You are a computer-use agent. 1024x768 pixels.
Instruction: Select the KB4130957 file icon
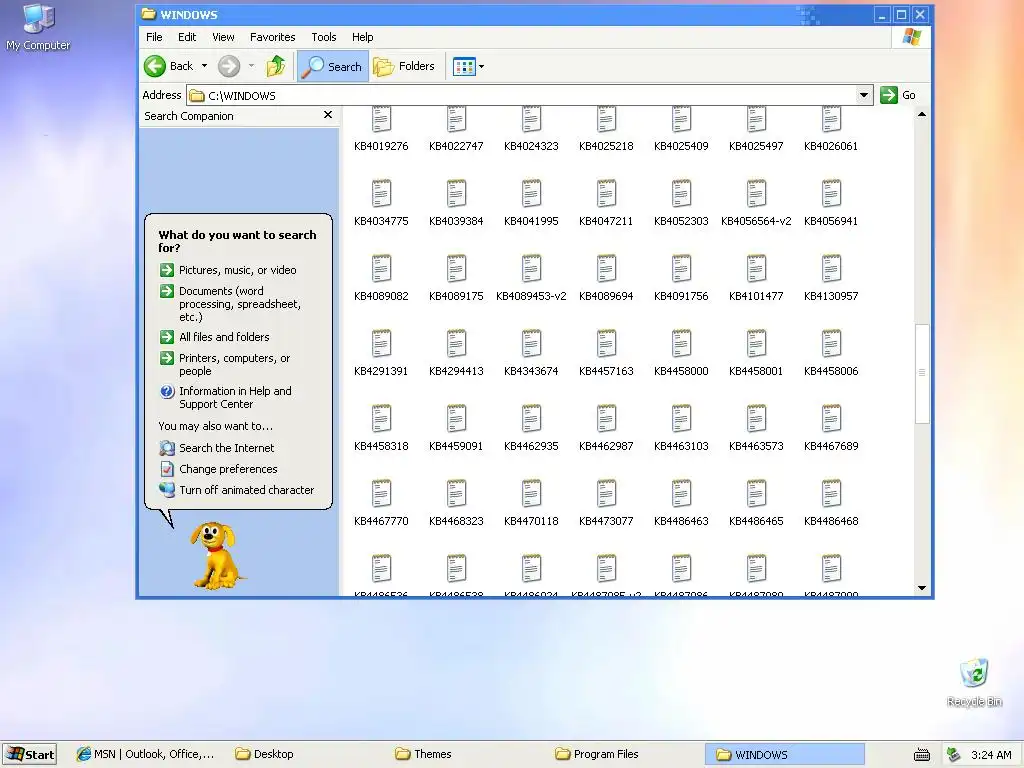(831, 268)
